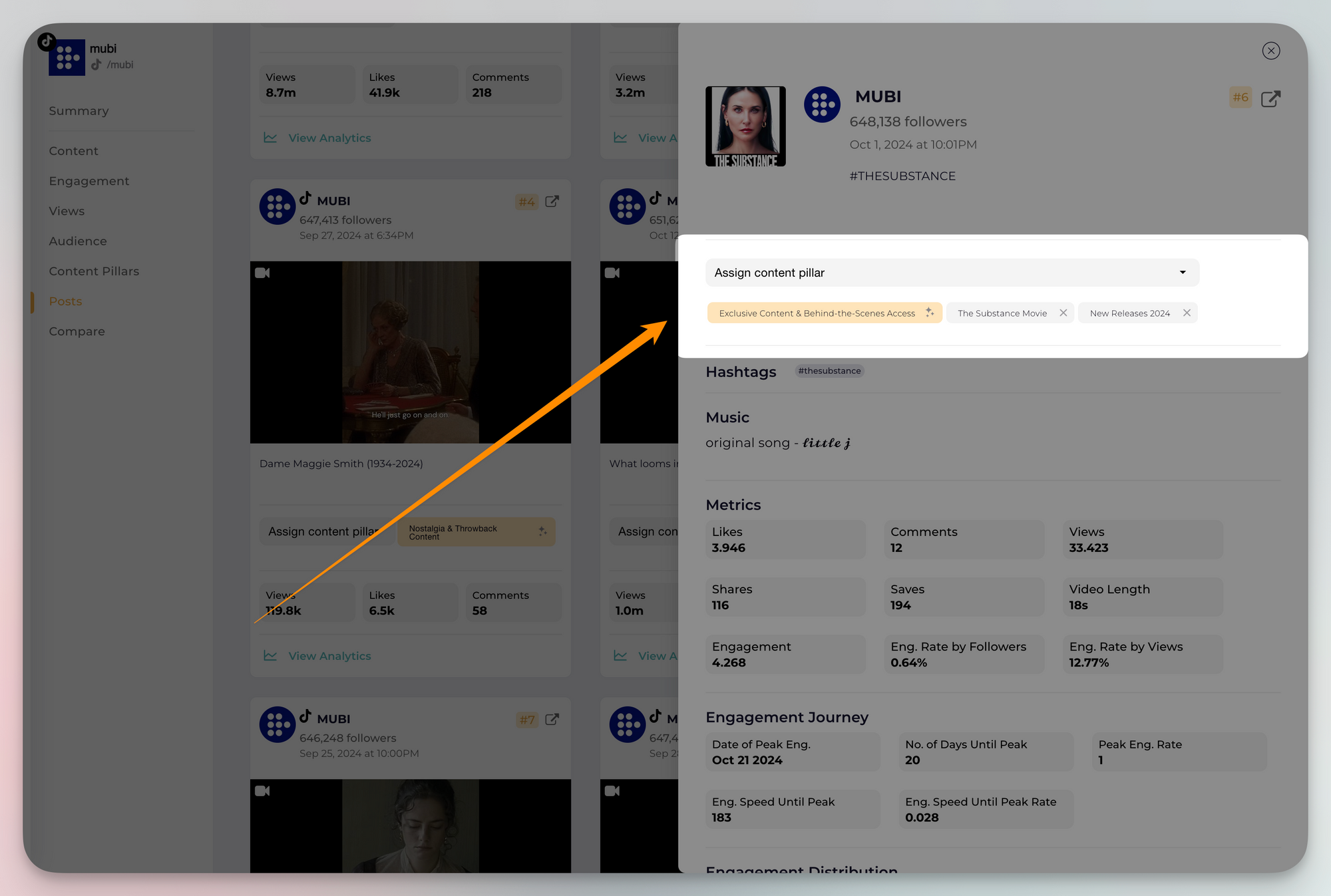Viewport: 1331px width, 896px height.
Task: Click the Engagement 4.268 card
Action: click(786, 655)
